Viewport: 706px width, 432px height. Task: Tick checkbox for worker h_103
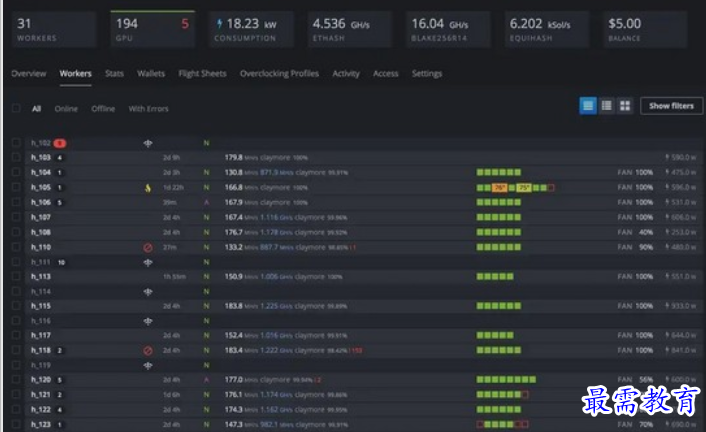16,157
